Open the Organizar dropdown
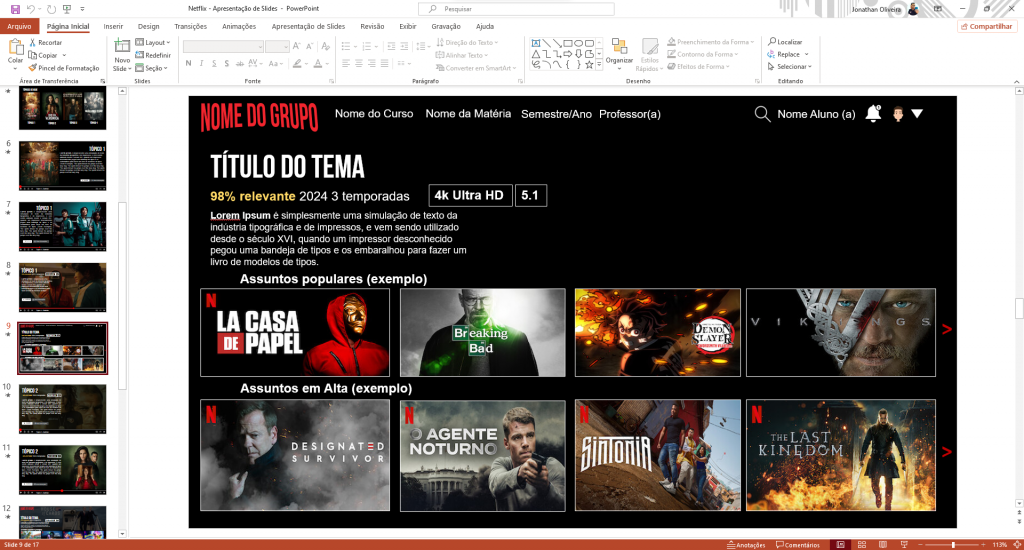The width and height of the screenshot is (1024, 550). [x=619, y=54]
